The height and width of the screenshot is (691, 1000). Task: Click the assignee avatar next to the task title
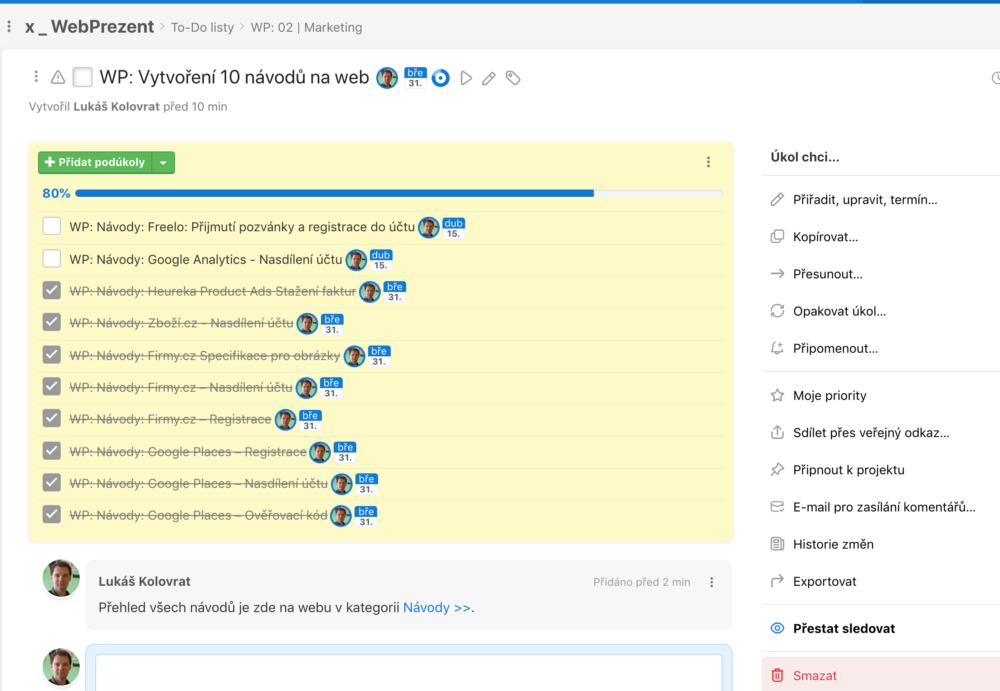tap(387, 78)
